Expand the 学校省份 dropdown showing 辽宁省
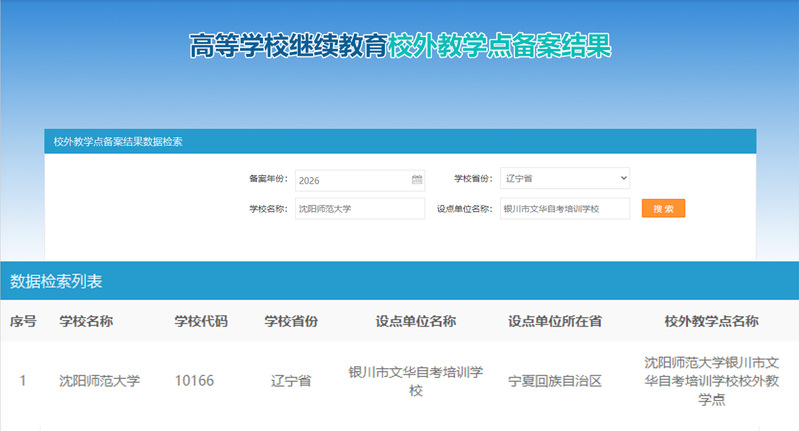 click(565, 178)
